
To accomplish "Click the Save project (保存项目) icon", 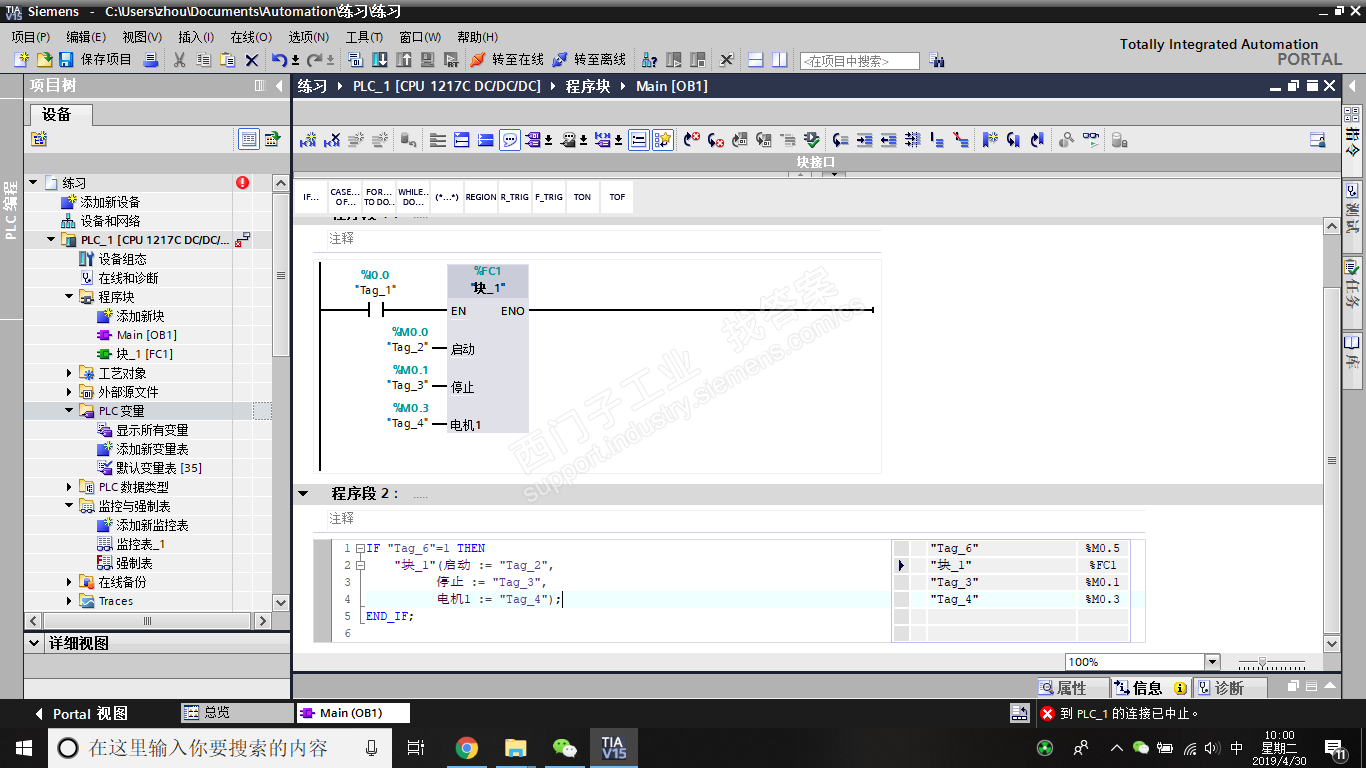I will (66, 60).
